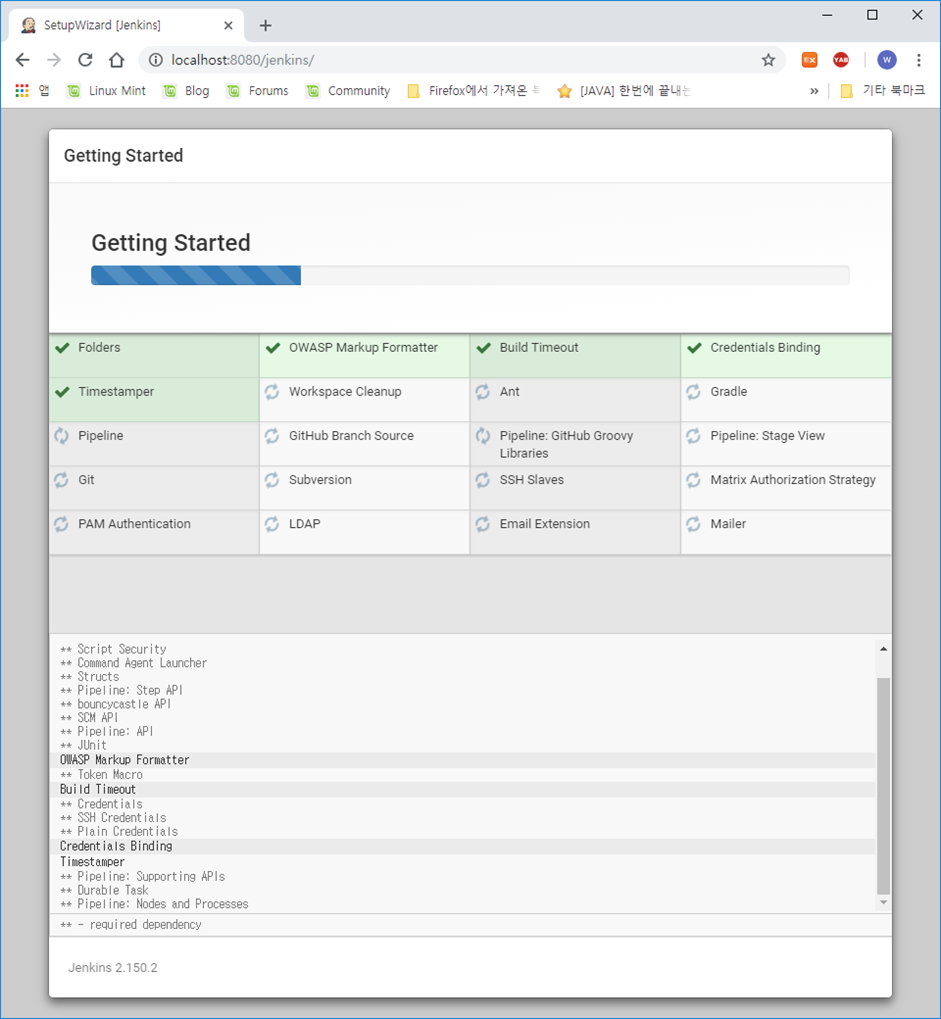Select the SetupWizard [Jenkins] tab
941x1019 pixels.
tap(127, 25)
